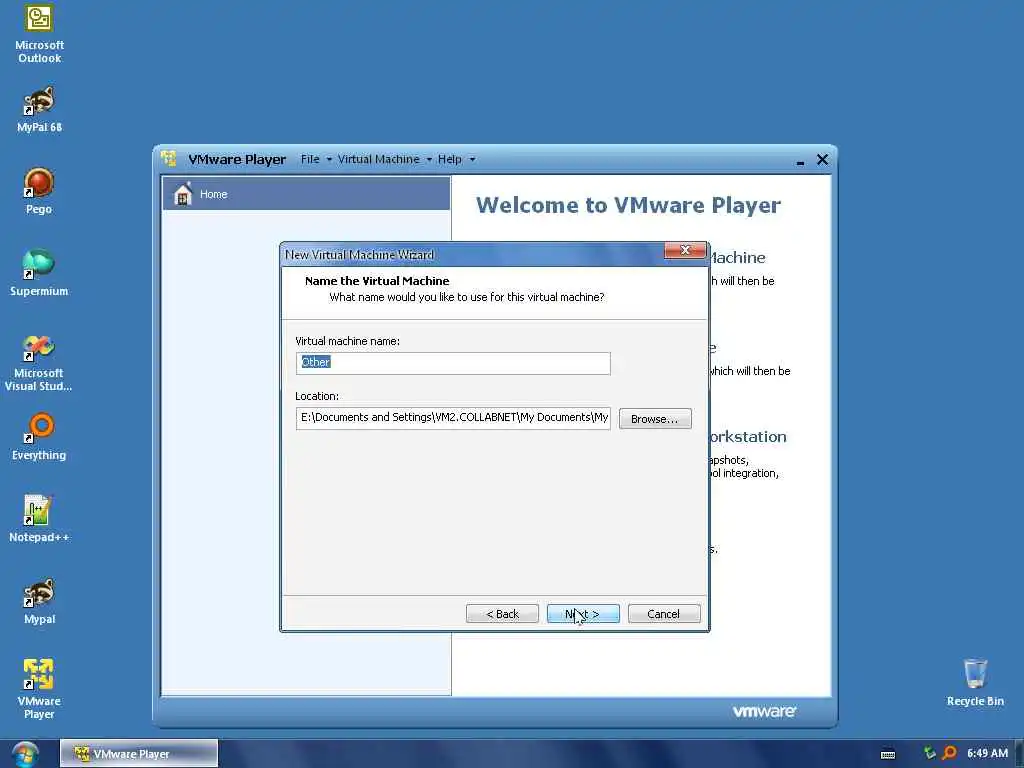Click the network tray icon
This screenshot has width=1024, height=768.
coord(929,753)
